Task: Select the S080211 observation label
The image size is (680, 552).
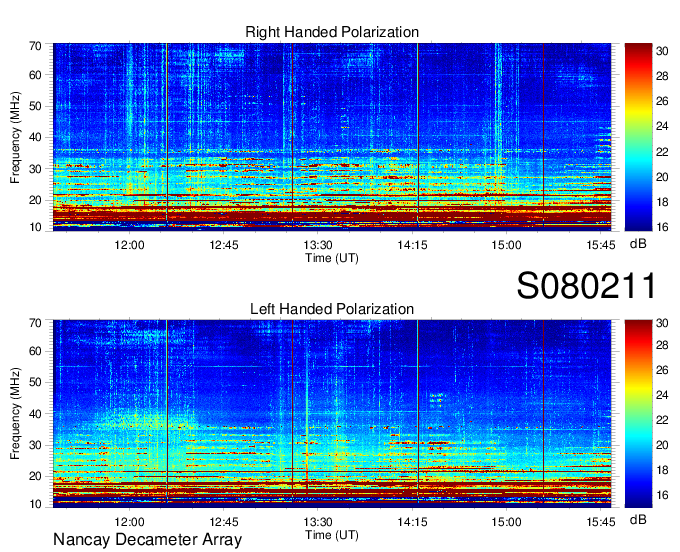Action: click(x=586, y=285)
